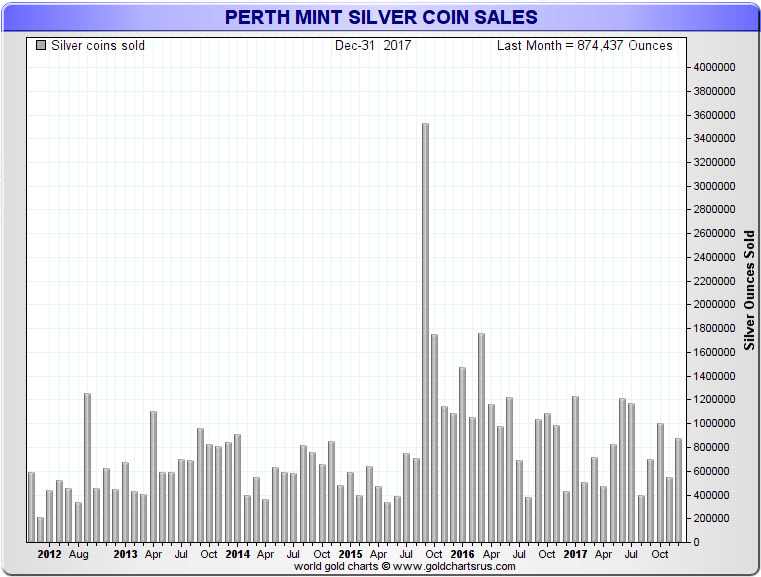The height and width of the screenshot is (577, 761).
Task: Click the final Oct label after 2017
Action: pyautogui.click(x=660, y=554)
